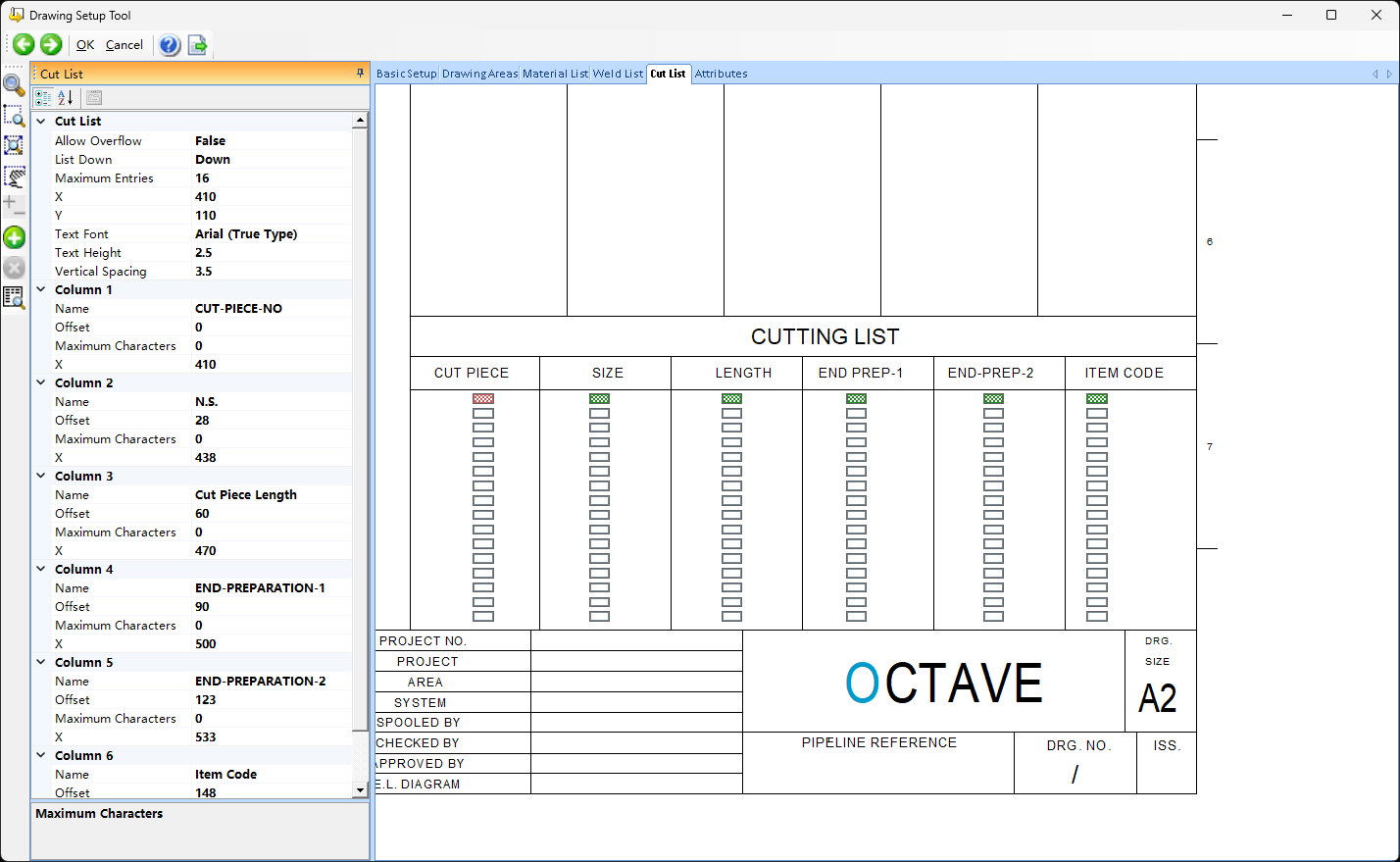Click the green plus add icon
Viewport: 1400px width, 862px height.
(x=14, y=237)
